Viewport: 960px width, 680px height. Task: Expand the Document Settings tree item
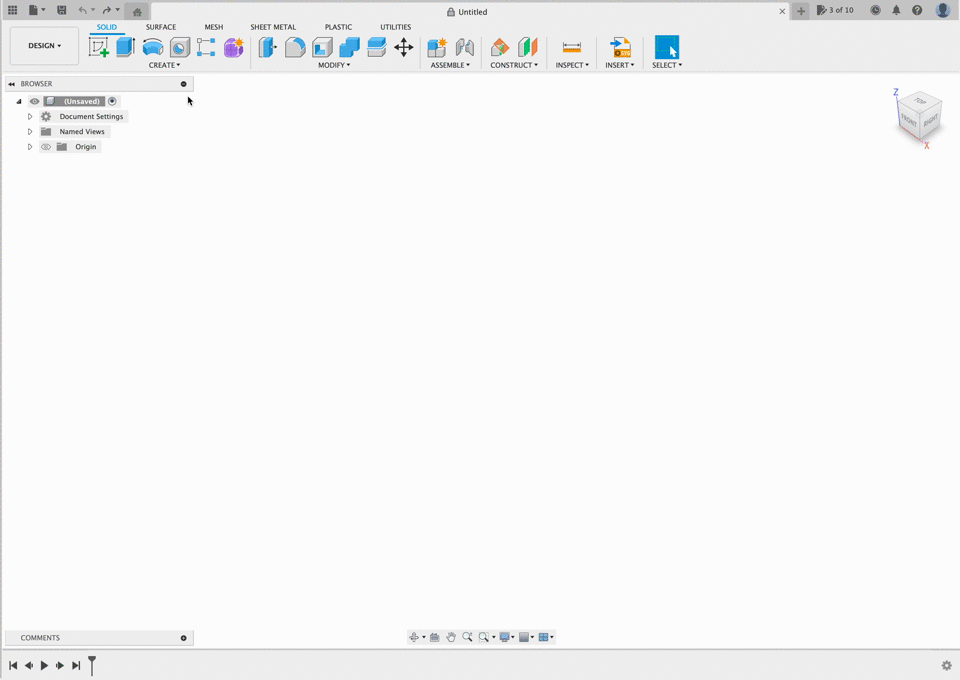click(29, 116)
